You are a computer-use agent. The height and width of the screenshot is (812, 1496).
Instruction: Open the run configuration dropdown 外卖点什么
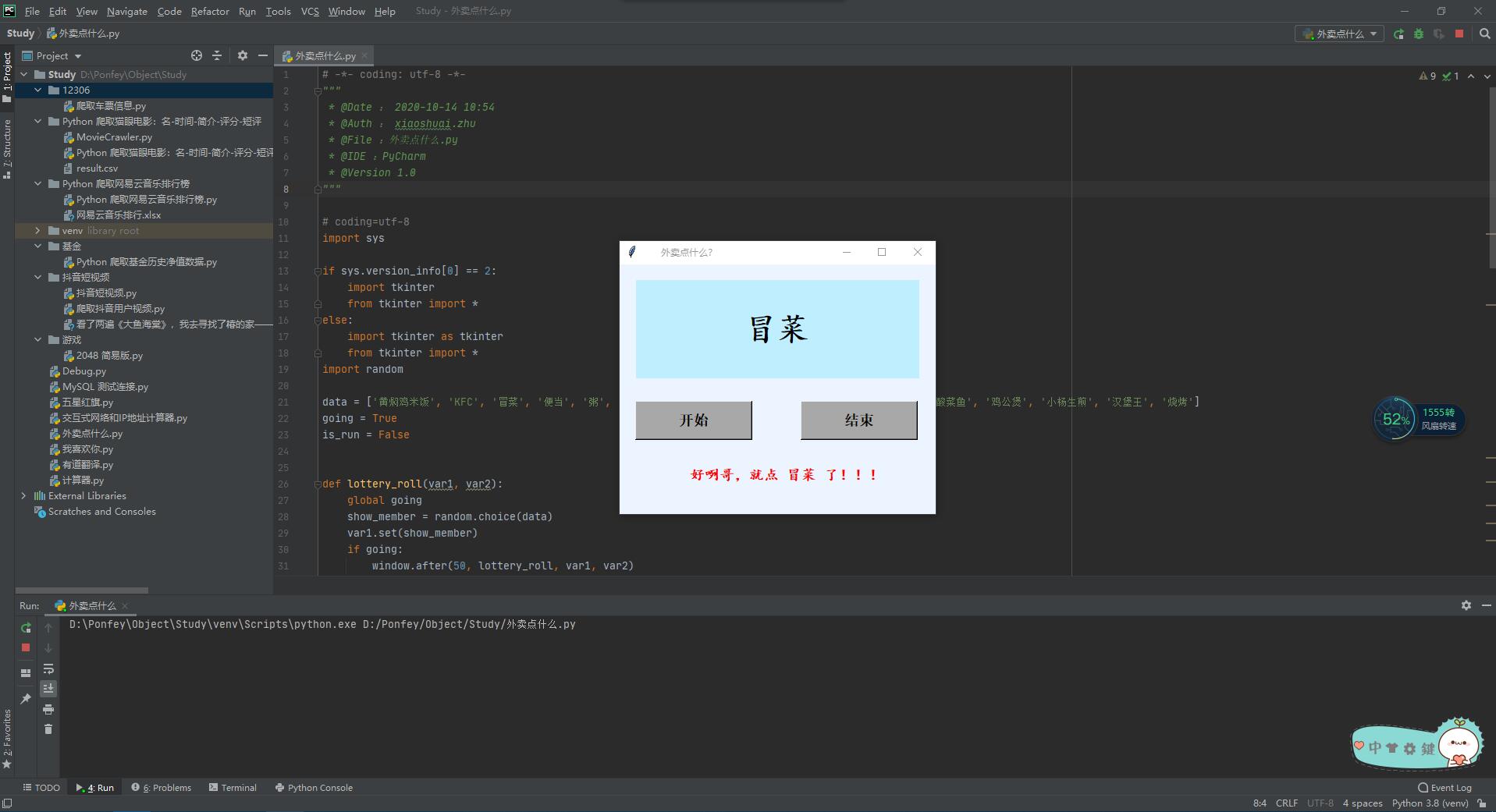[1340, 34]
